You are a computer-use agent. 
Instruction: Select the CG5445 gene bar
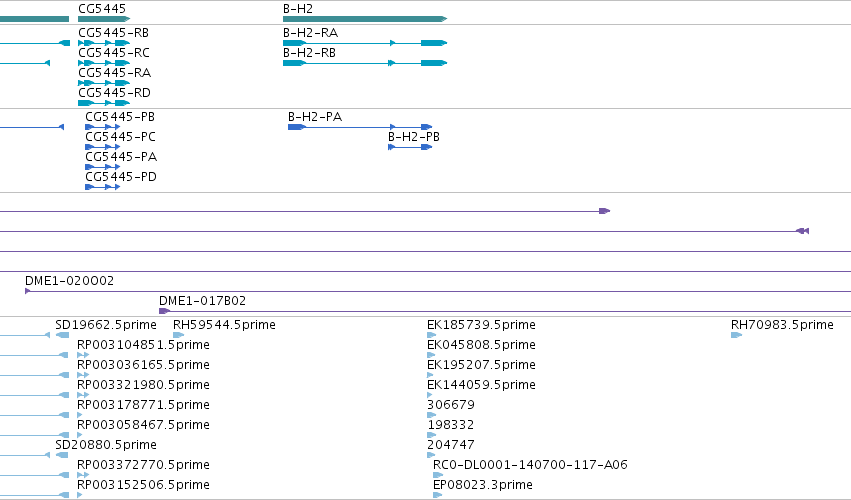tap(104, 19)
